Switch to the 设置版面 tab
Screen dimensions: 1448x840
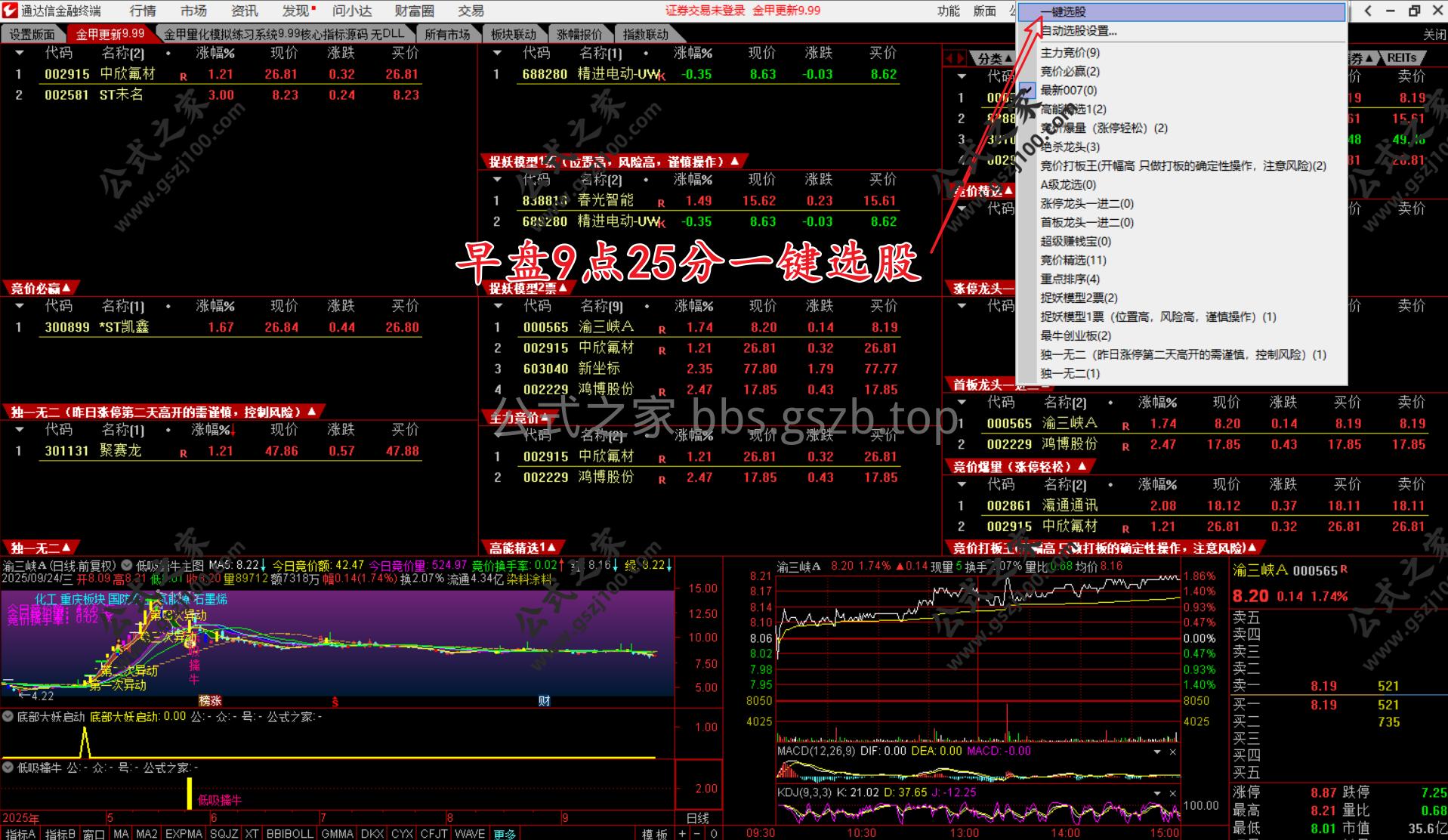click(32, 34)
